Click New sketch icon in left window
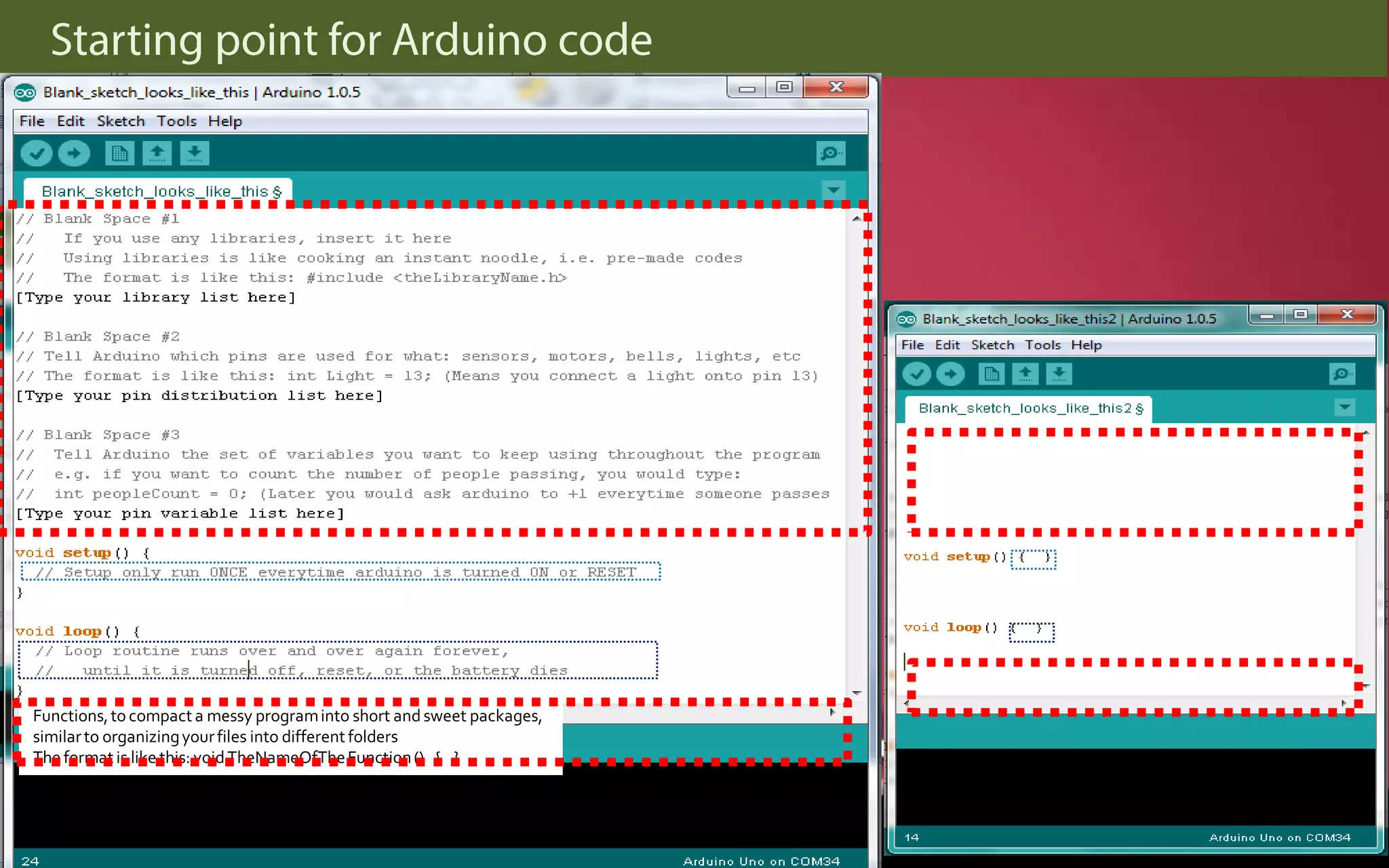 (119, 153)
